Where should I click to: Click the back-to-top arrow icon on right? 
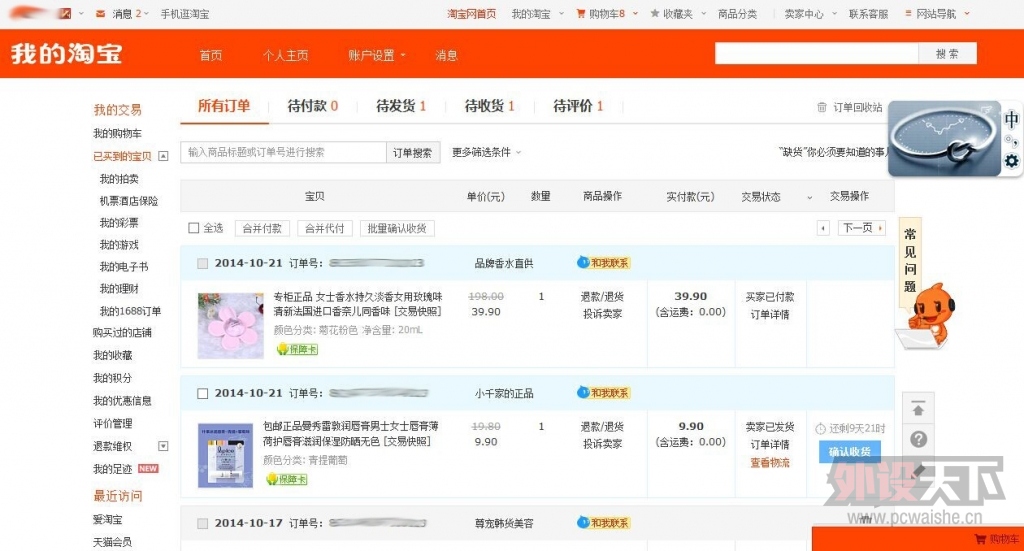pos(918,409)
